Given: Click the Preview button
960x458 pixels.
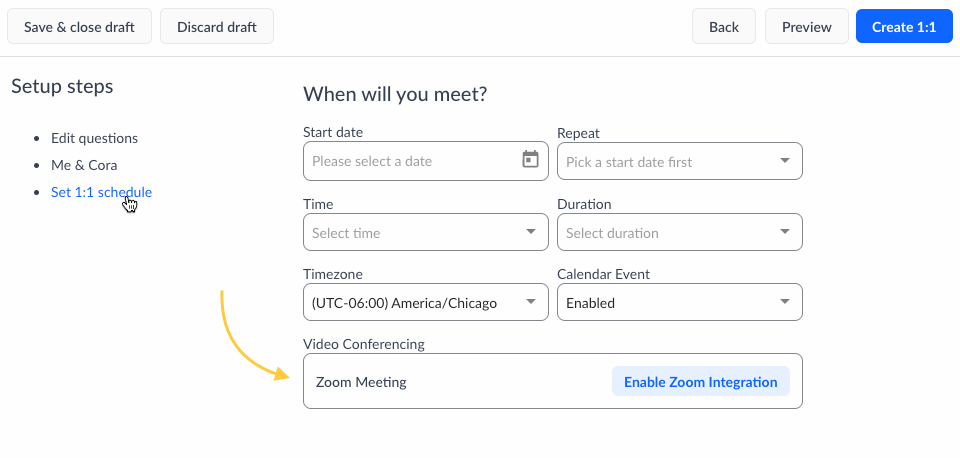Looking at the screenshot, I should coord(806,27).
